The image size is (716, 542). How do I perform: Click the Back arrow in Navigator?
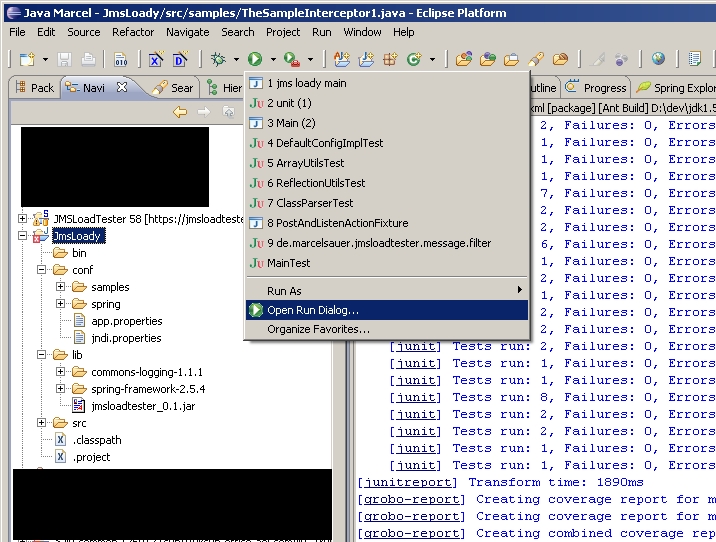[x=180, y=112]
